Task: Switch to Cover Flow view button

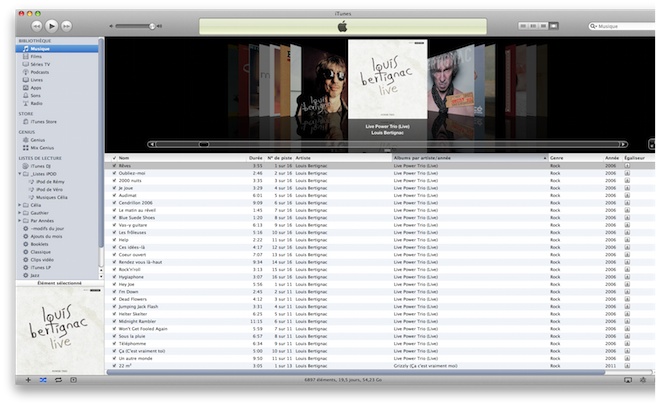Action: pyautogui.click(x=554, y=26)
